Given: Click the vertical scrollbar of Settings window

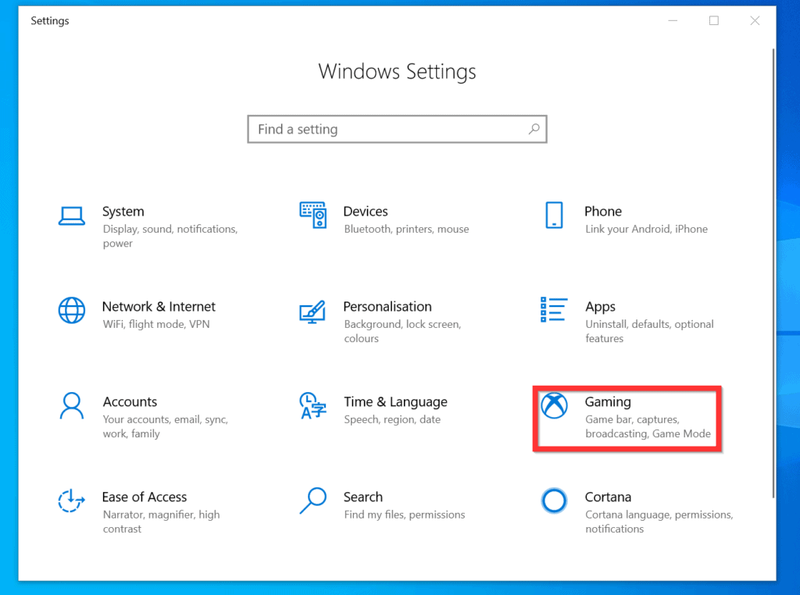Looking at the screenshot, I should point(773,273).
